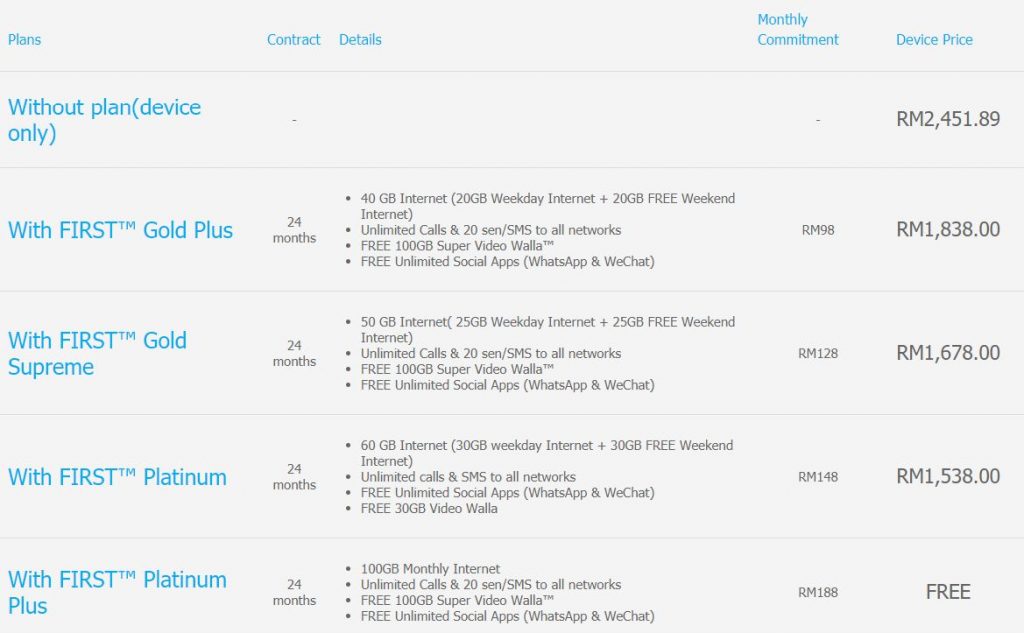Click the RM1,838.00 Gold Plus price
This screenshot has height=633, width=1024.
click(x=948, y=229)
